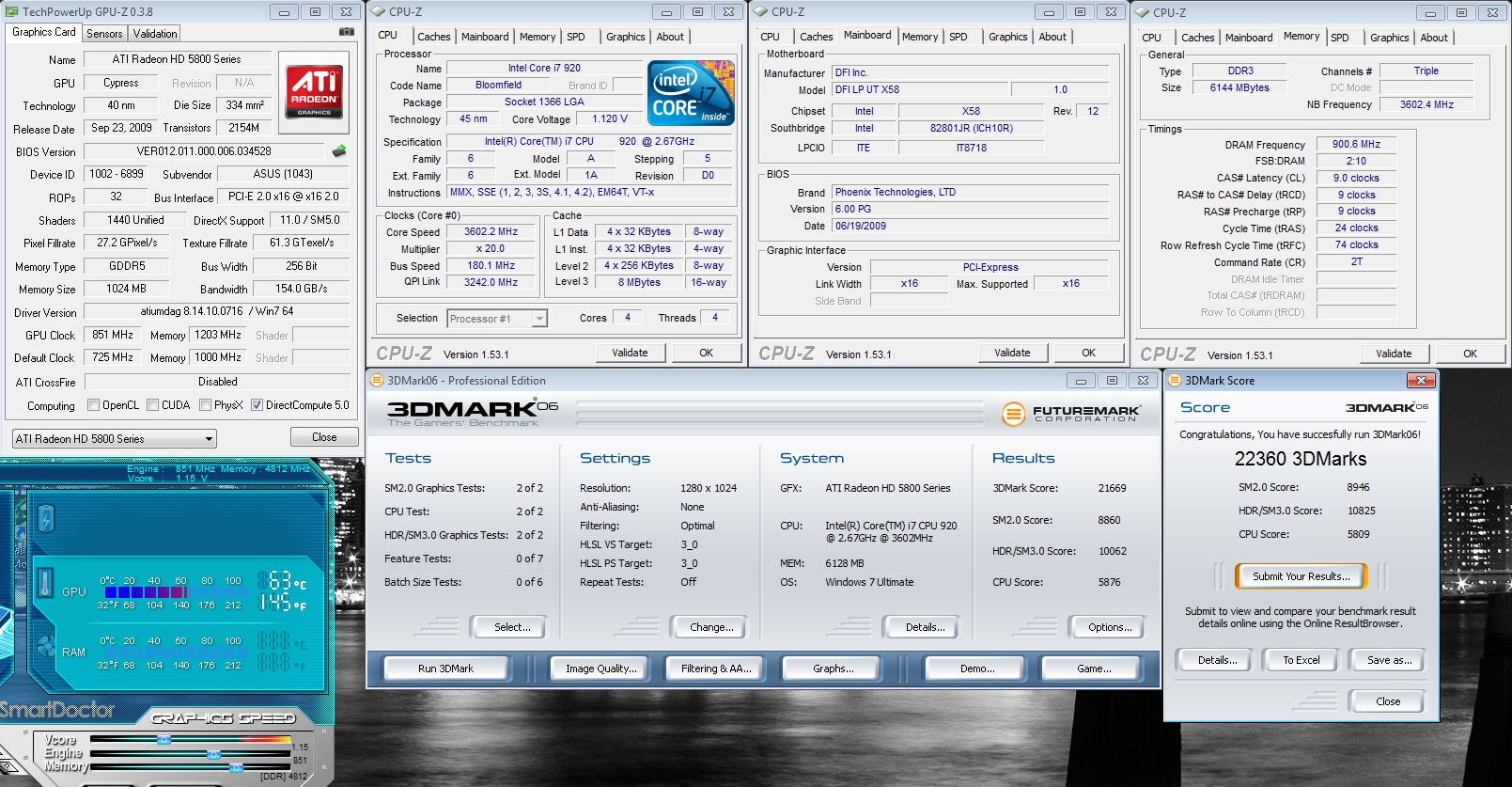Image resolution: width=1512 pixels, height=787 pixels.
Task: Click the Code Name Bloomfield value
Action: click(x=498, y=85)
